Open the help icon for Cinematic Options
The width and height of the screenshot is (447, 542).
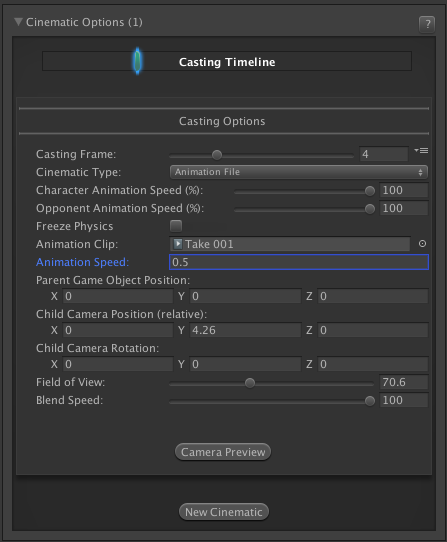(427, 24)
